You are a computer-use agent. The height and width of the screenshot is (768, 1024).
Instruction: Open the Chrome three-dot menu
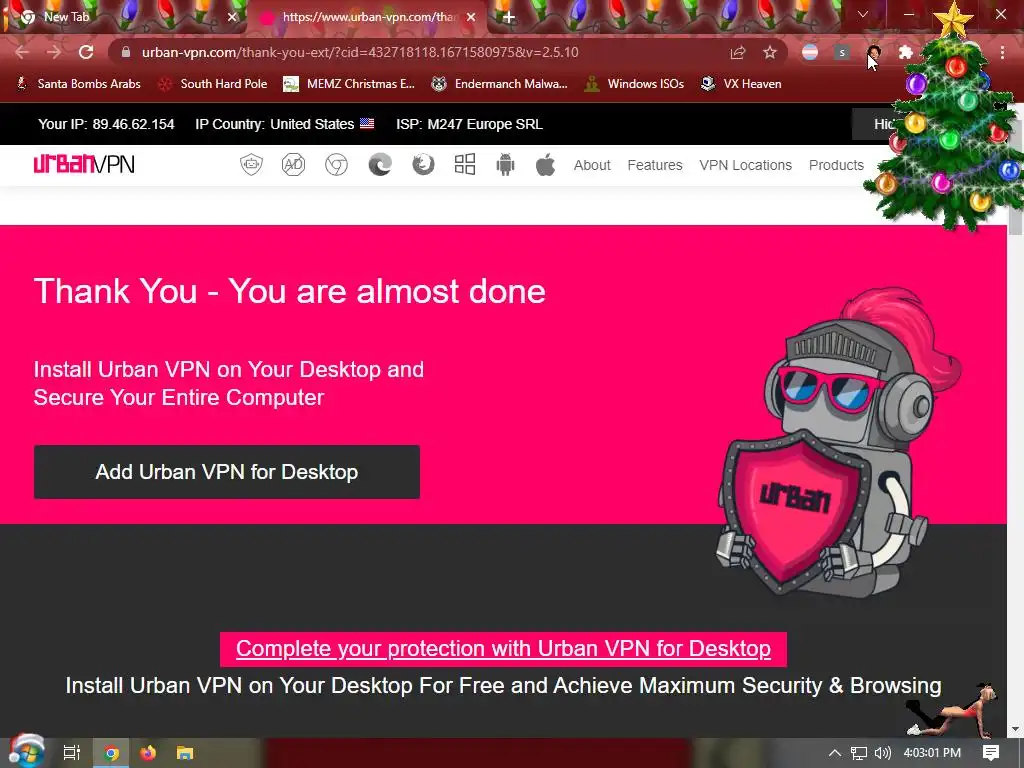[1002, 52]
